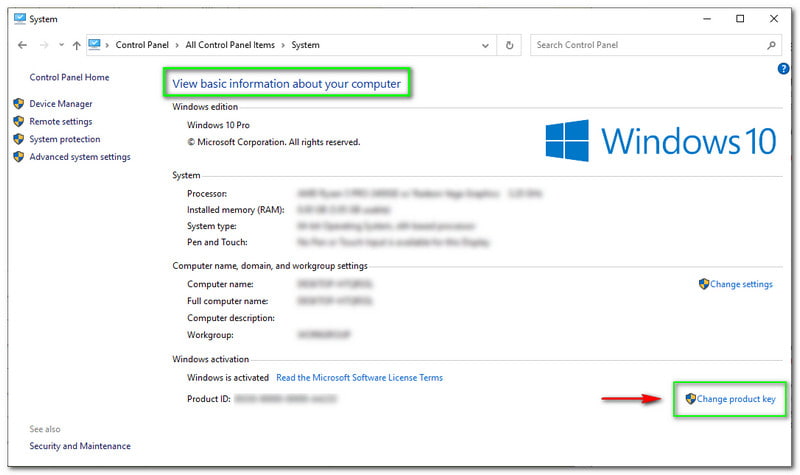Read the Microsoft Software License Terms

360,378
